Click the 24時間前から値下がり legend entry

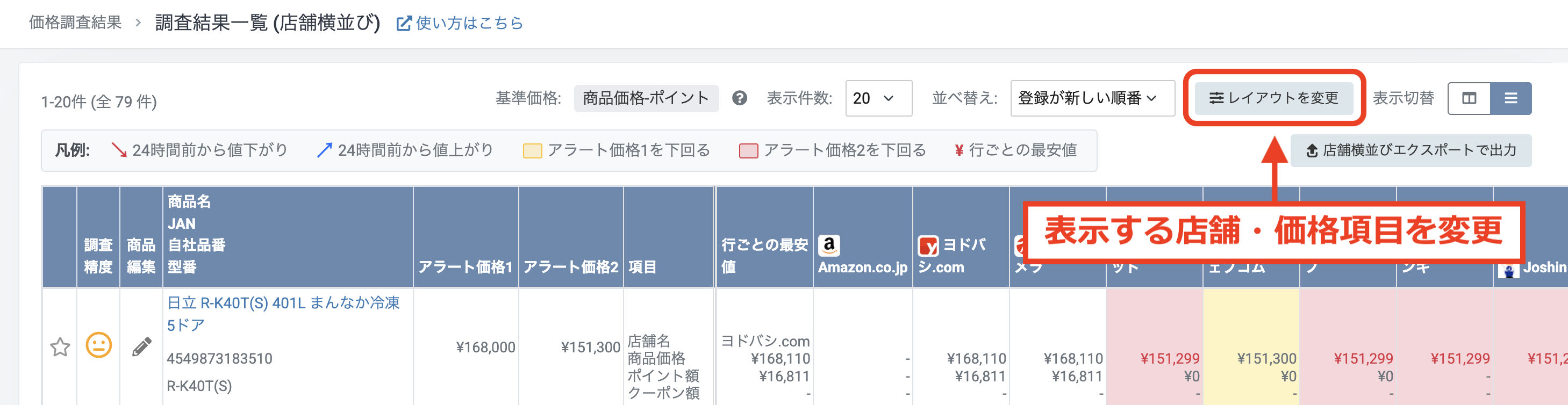[x=199, y=150]
